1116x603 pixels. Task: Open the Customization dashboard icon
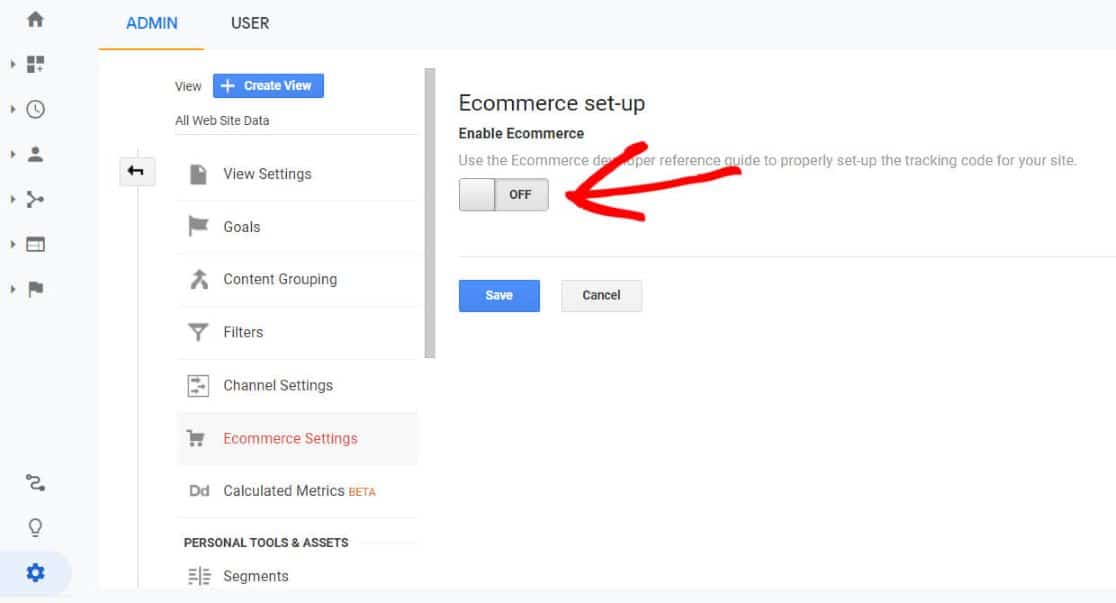click(35, 64)
